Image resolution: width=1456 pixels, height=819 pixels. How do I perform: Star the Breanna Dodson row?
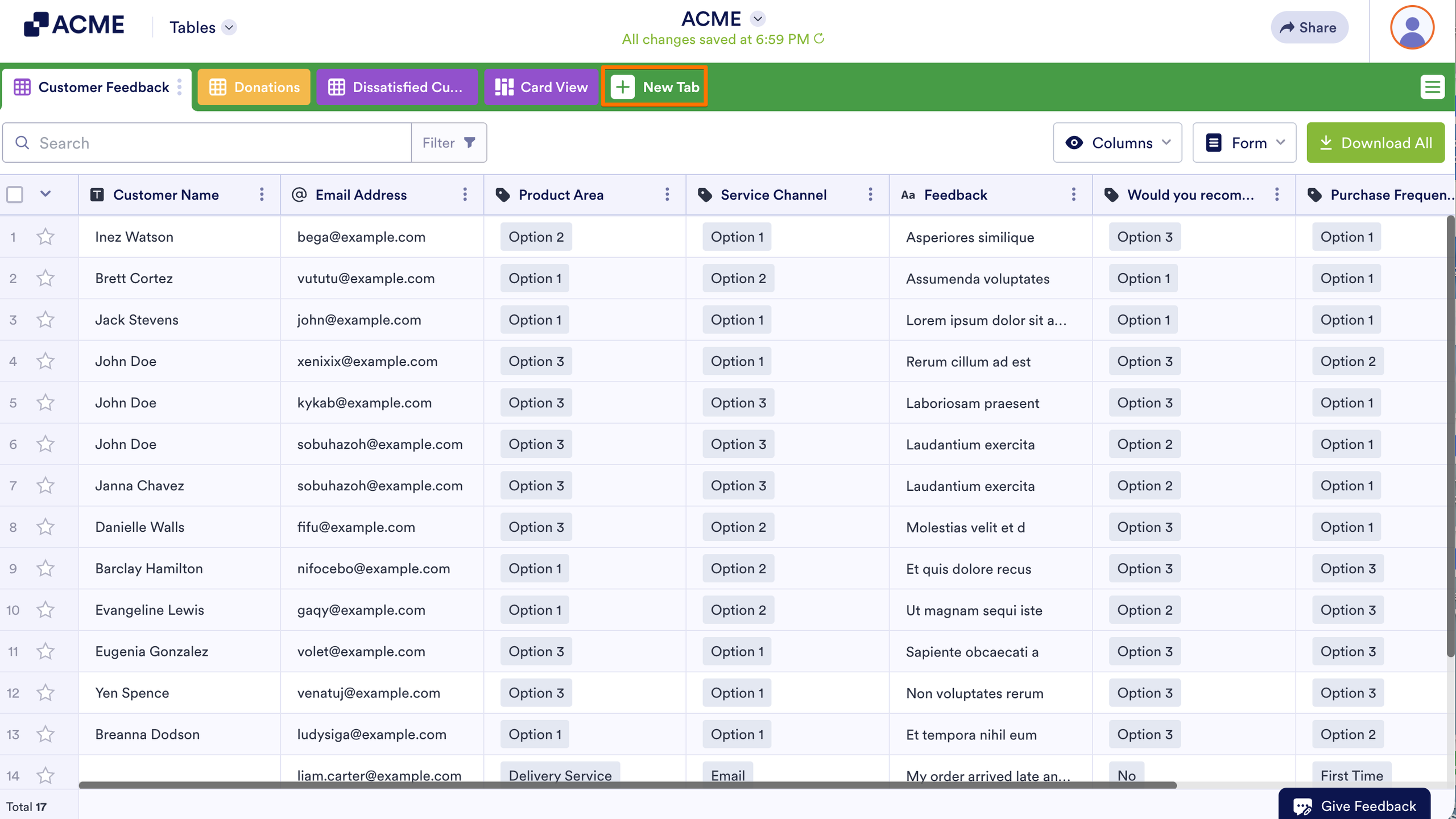(45, 734)
